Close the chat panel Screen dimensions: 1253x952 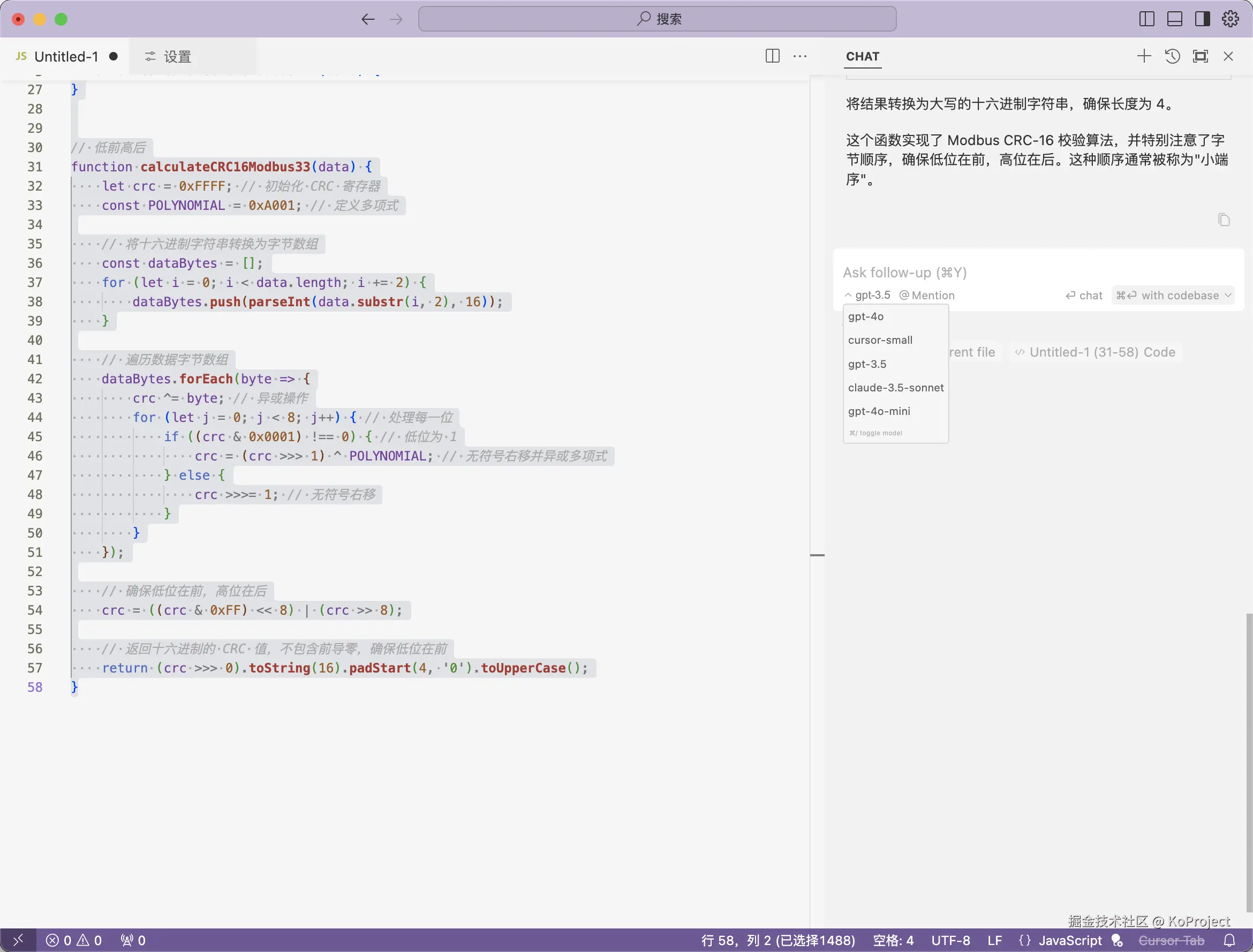(x=1228, y=56)
